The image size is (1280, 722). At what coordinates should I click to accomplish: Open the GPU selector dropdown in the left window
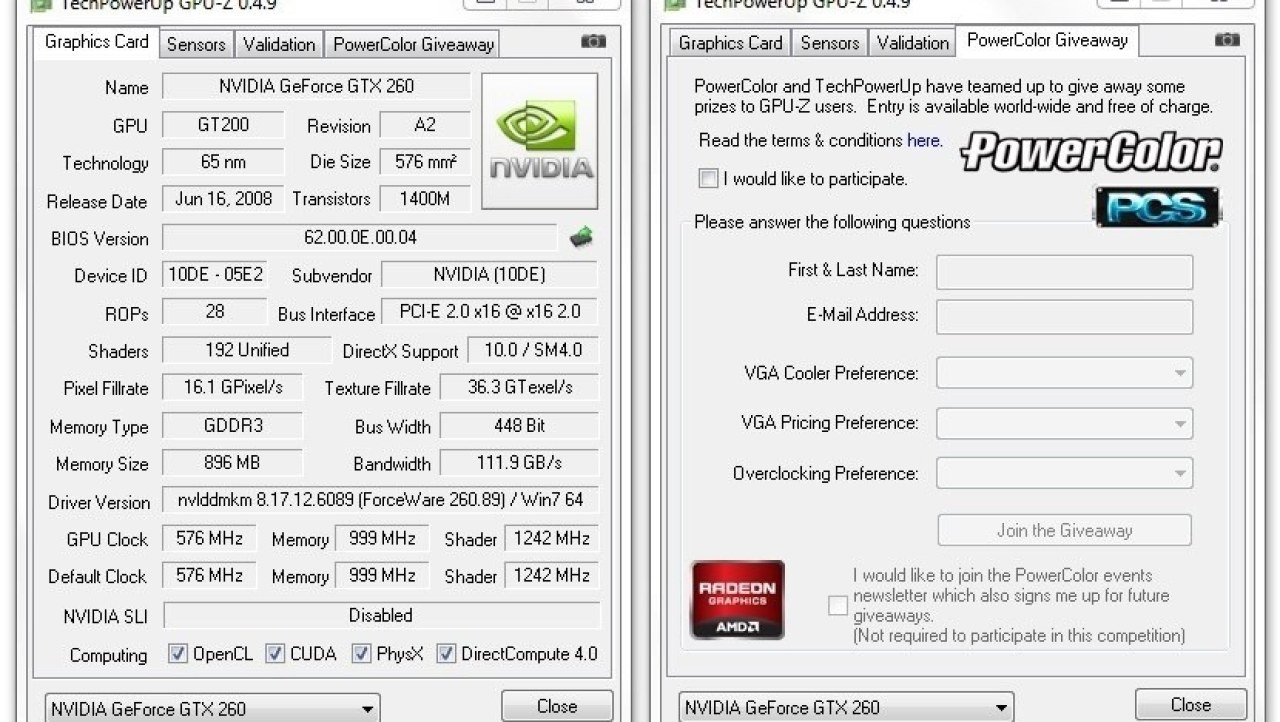[212, 708]
